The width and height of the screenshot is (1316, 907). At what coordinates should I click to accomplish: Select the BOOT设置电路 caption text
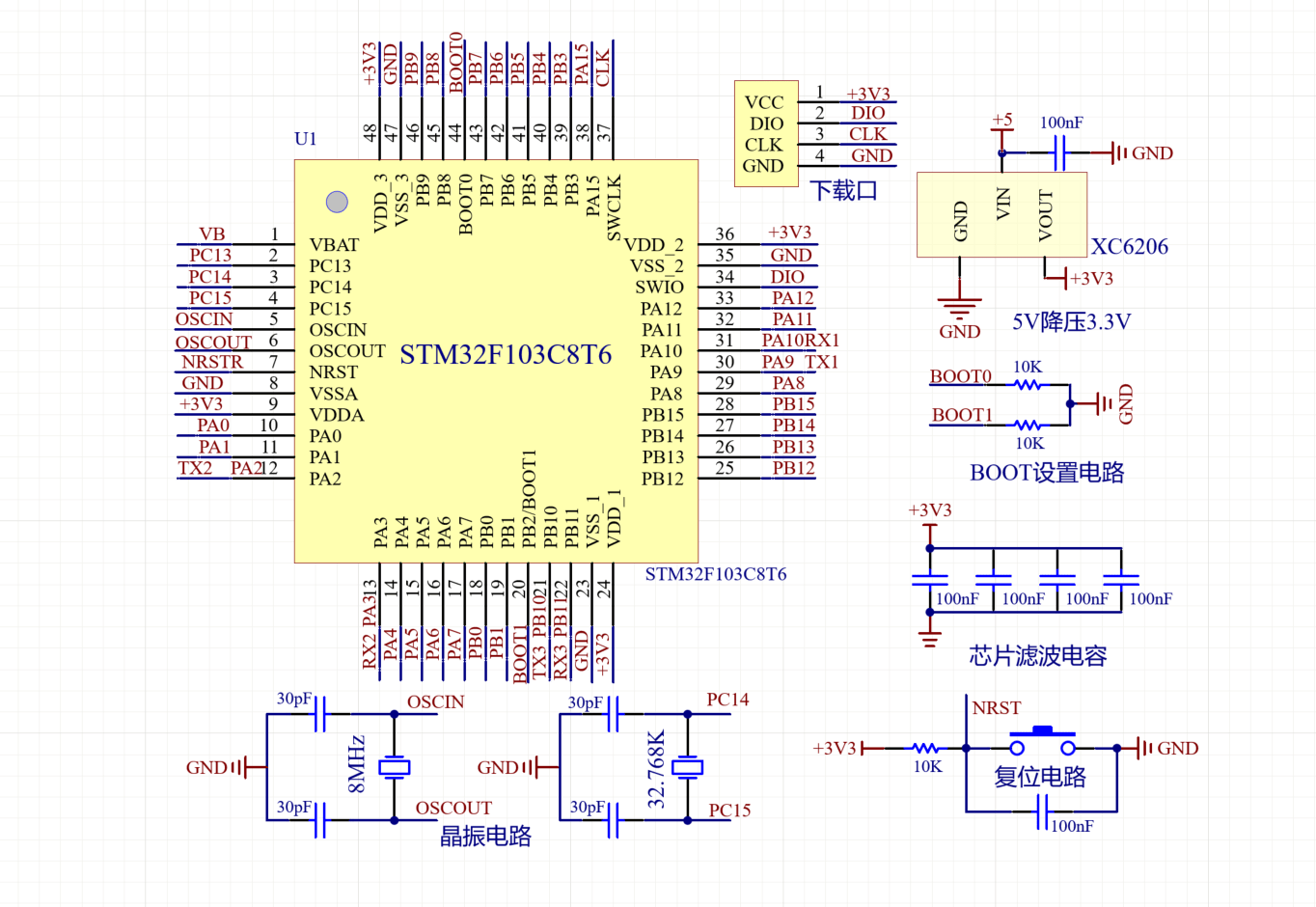pos(1047,473)
